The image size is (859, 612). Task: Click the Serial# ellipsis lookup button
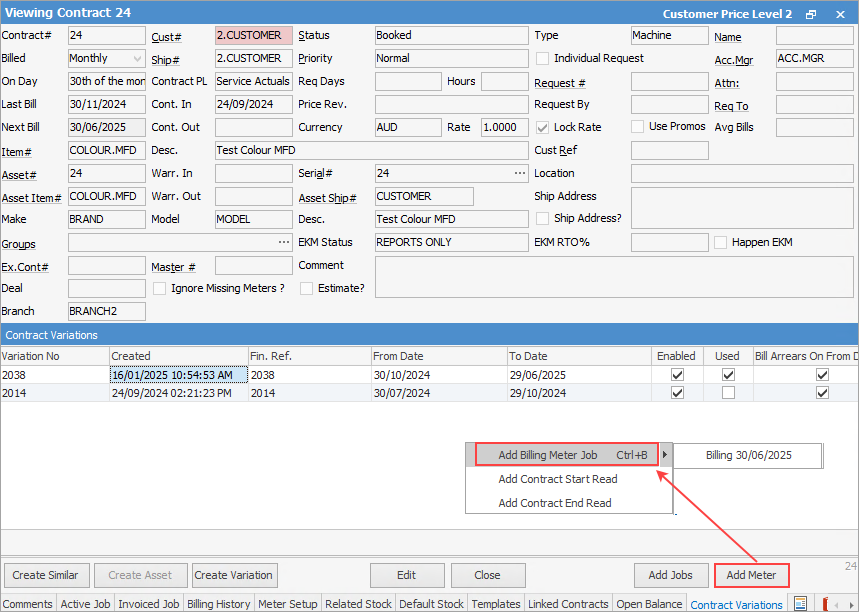point(519,173)
